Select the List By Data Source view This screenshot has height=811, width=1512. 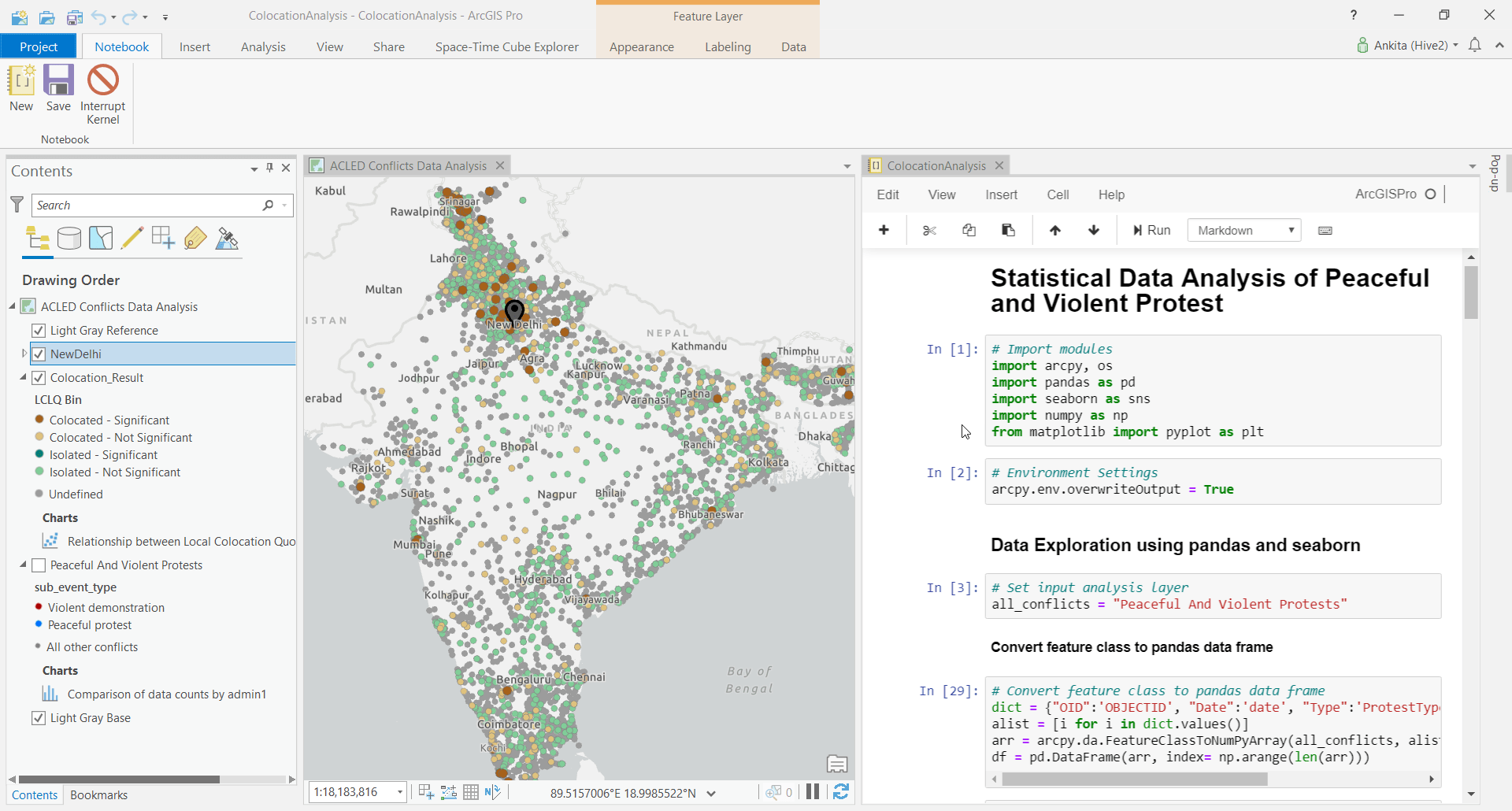(x=69, y=238)
